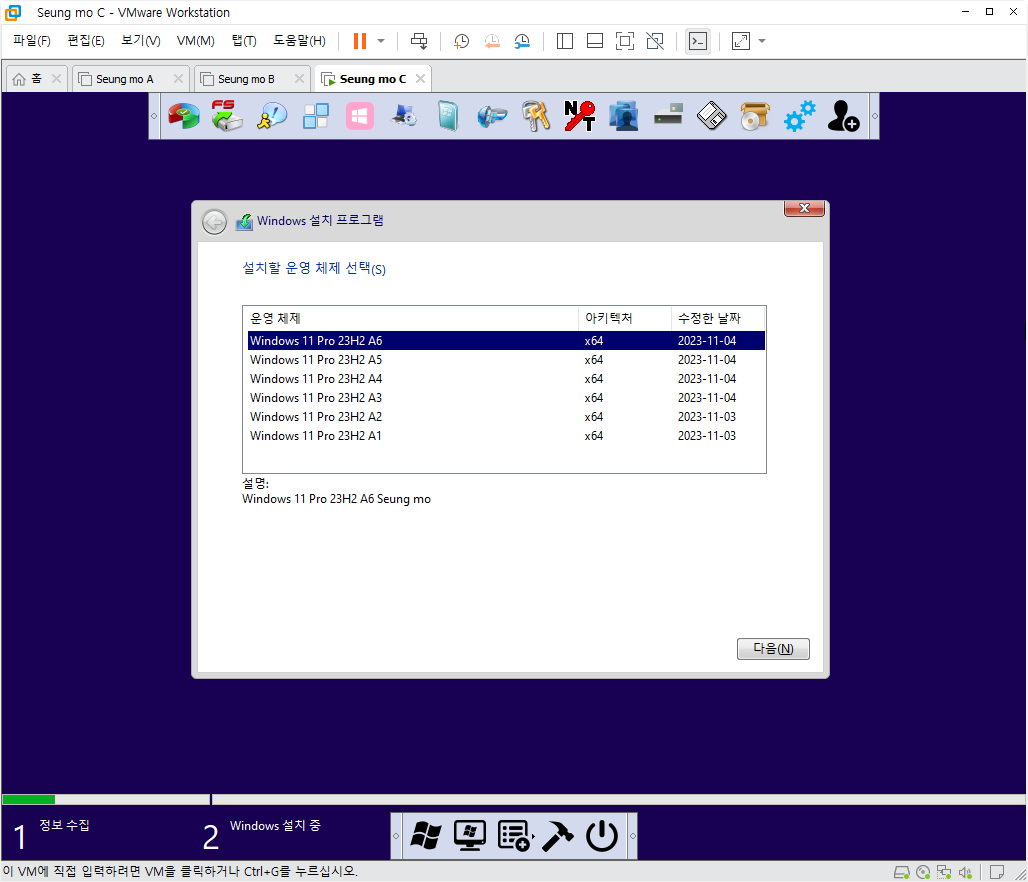The width and height of the screenshot is (1028, 882).
Task: Open the computer with gear icon
Action: point(404,116)
